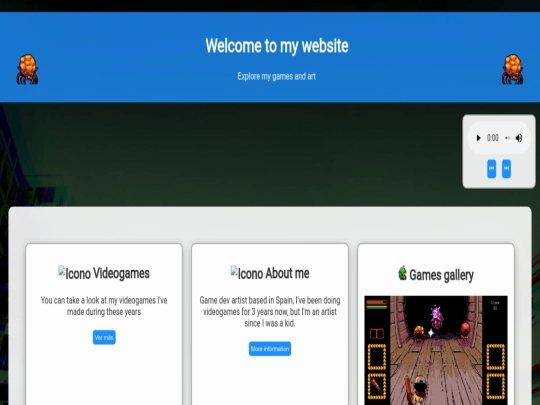Click the left orange creature sprite

tap(27, 69)
